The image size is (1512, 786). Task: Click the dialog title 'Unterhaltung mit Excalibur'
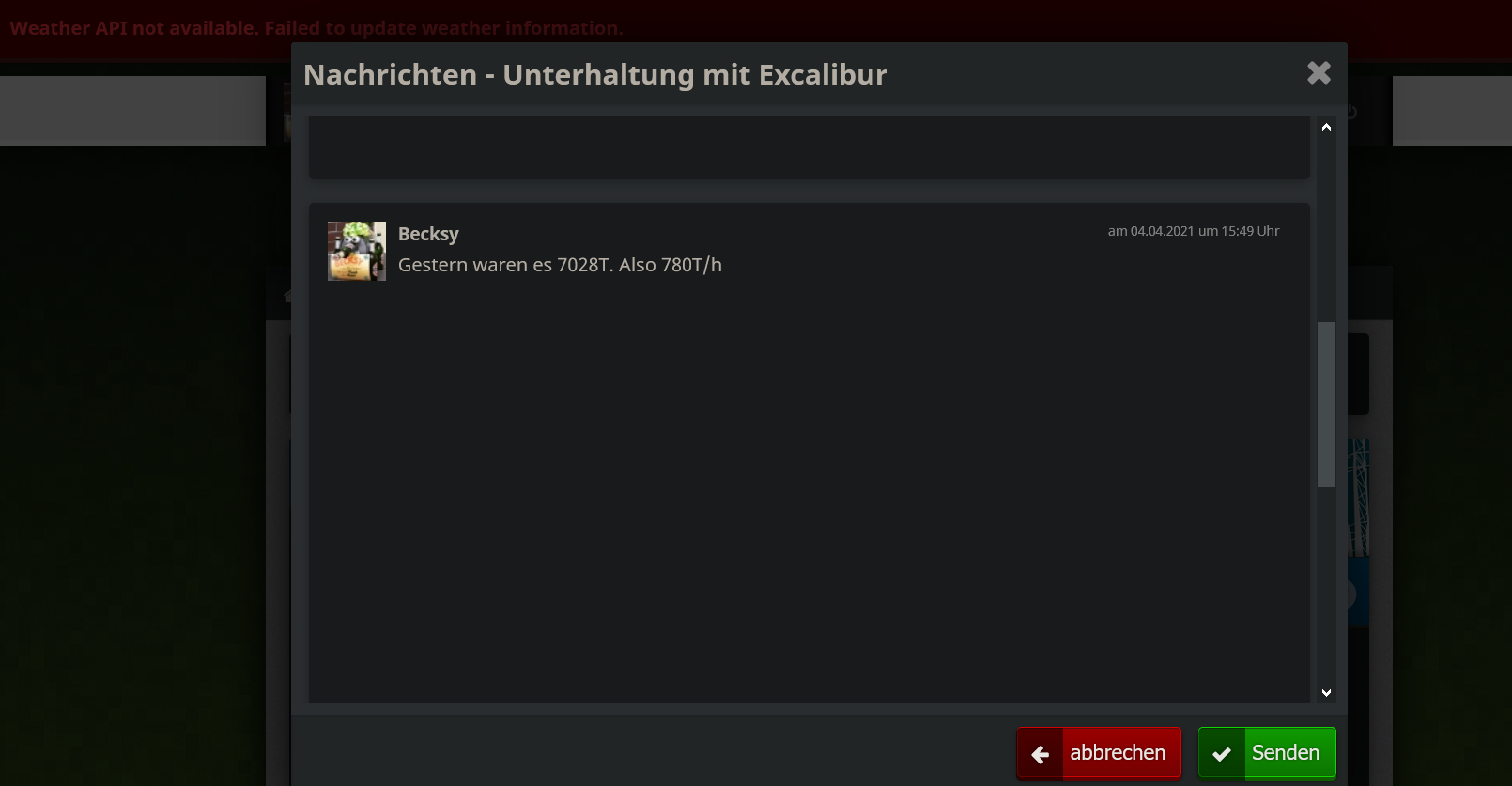695,74
